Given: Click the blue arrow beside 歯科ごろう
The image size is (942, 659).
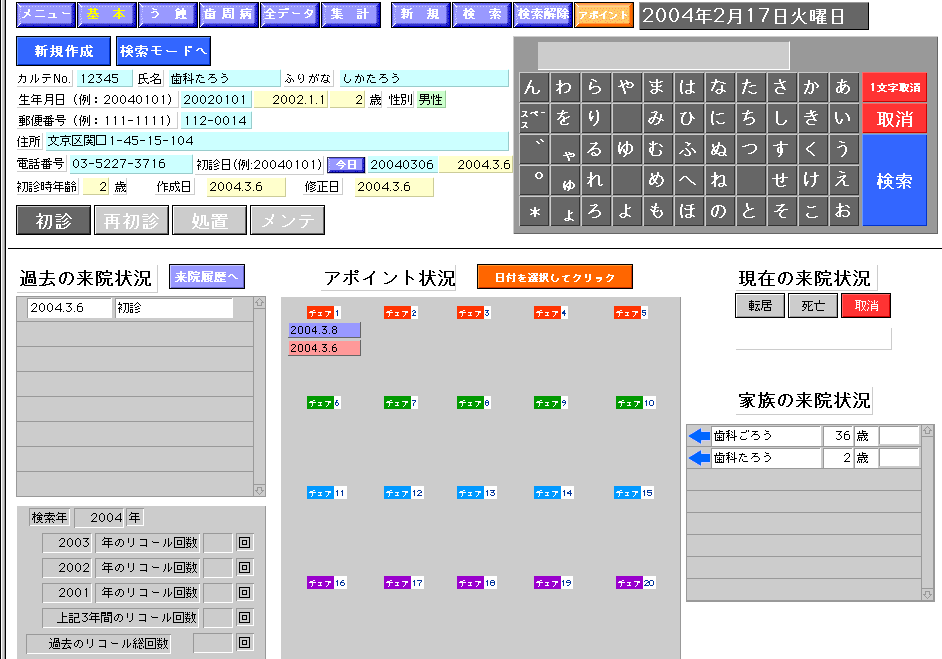Looking at the screenshot, I should coord(699,436).
